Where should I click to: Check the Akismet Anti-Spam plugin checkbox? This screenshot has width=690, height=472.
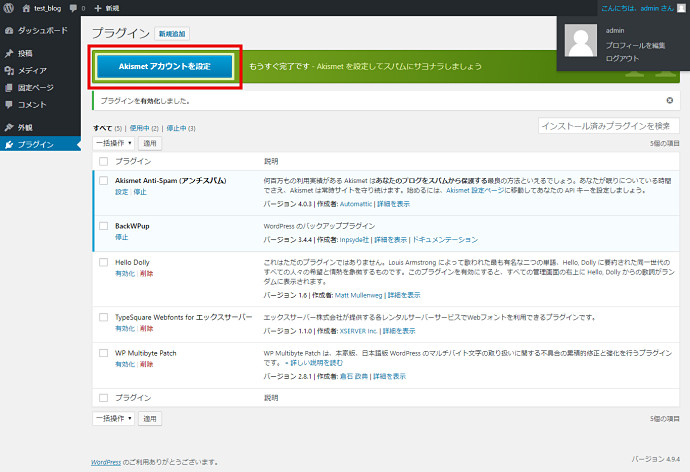103,180
